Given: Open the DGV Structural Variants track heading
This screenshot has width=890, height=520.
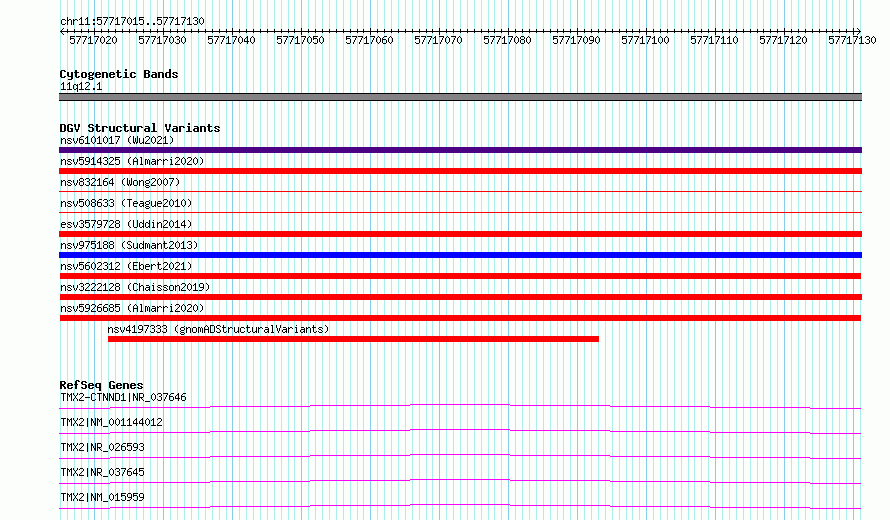Looking at the screenshot, I should pos(140,128).
